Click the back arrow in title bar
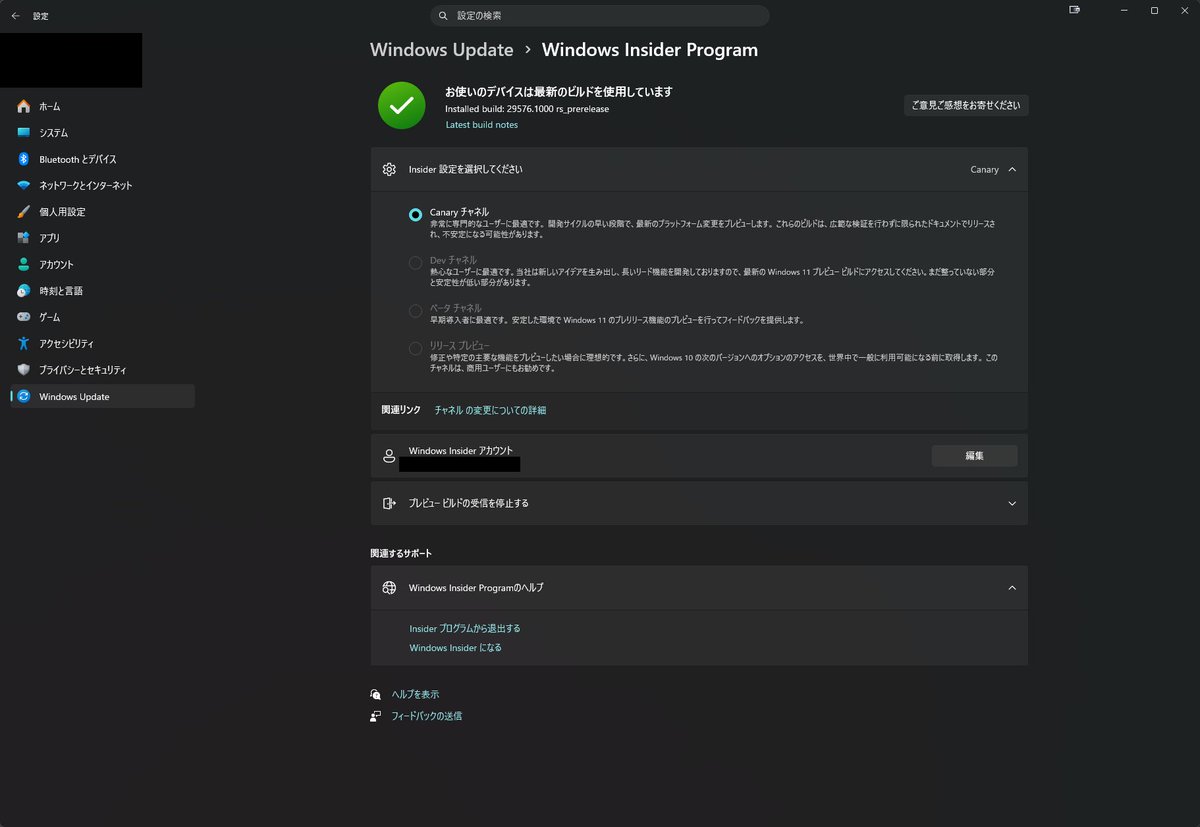Image resolution: width=1200 pixels, height=827 pixels. [15, 16]
